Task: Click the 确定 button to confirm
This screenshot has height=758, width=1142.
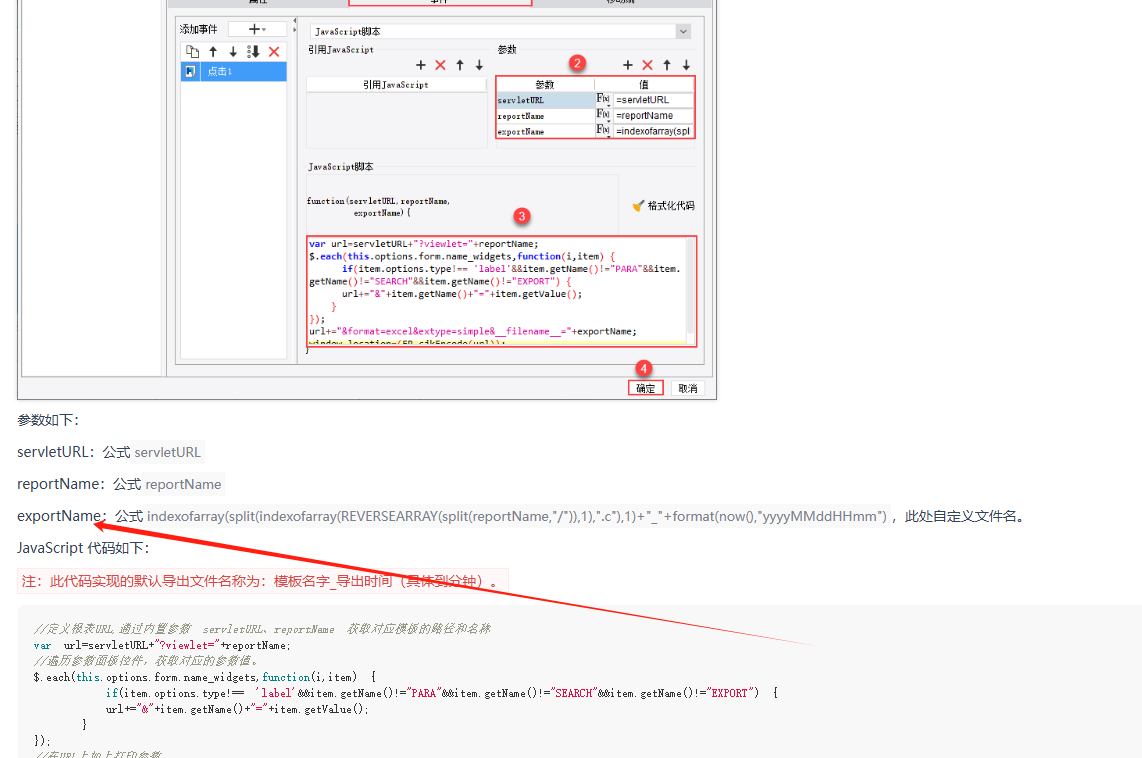Action: pos(645,388)
